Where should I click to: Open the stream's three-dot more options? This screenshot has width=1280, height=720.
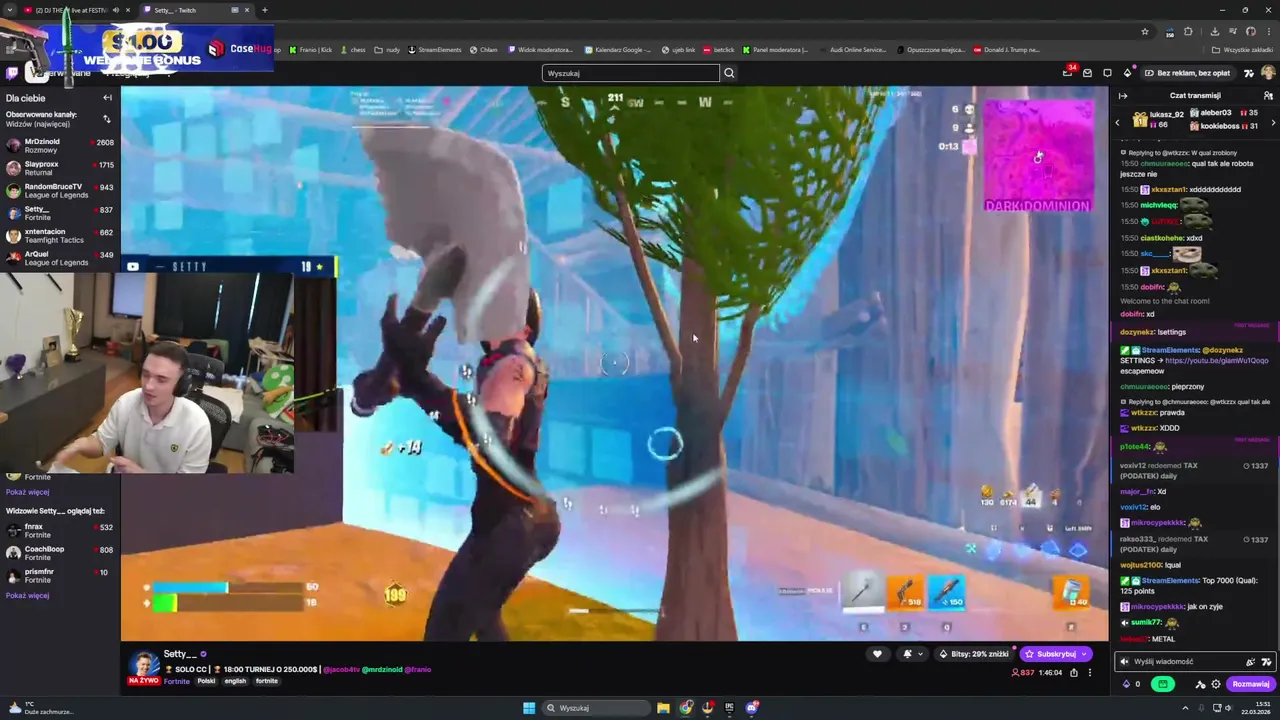[1090, 673]
